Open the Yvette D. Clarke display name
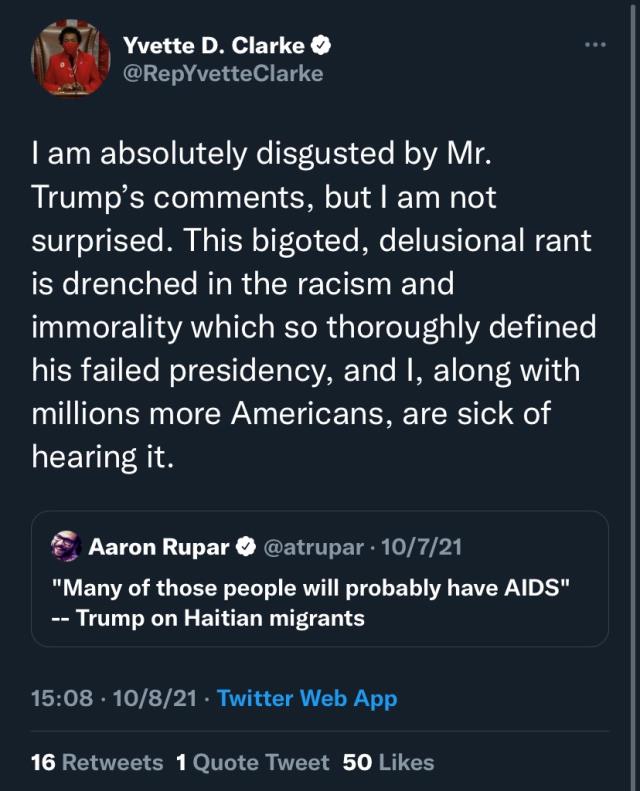Screen dimensions: 640x791 point(213,45)
